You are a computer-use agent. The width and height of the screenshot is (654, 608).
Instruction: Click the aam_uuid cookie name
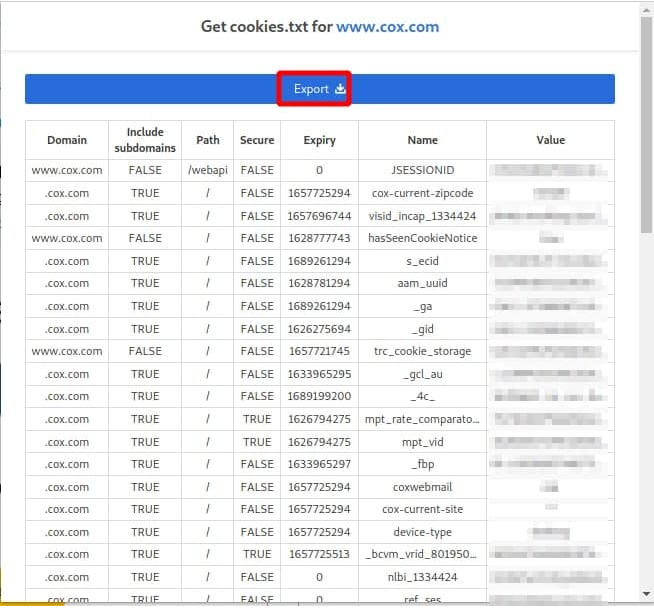tap(423, 283)
